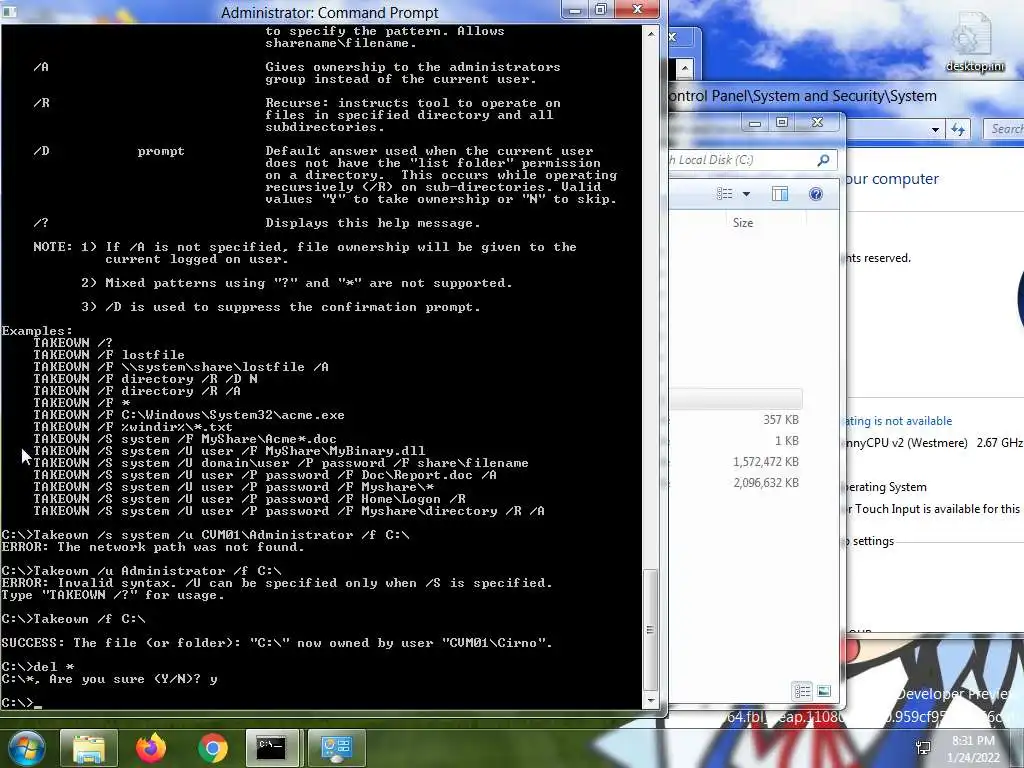The width and height of the screenshot is (1024, 768).
Task: Switch Explorer to details view icon
Action: (801, 691)
